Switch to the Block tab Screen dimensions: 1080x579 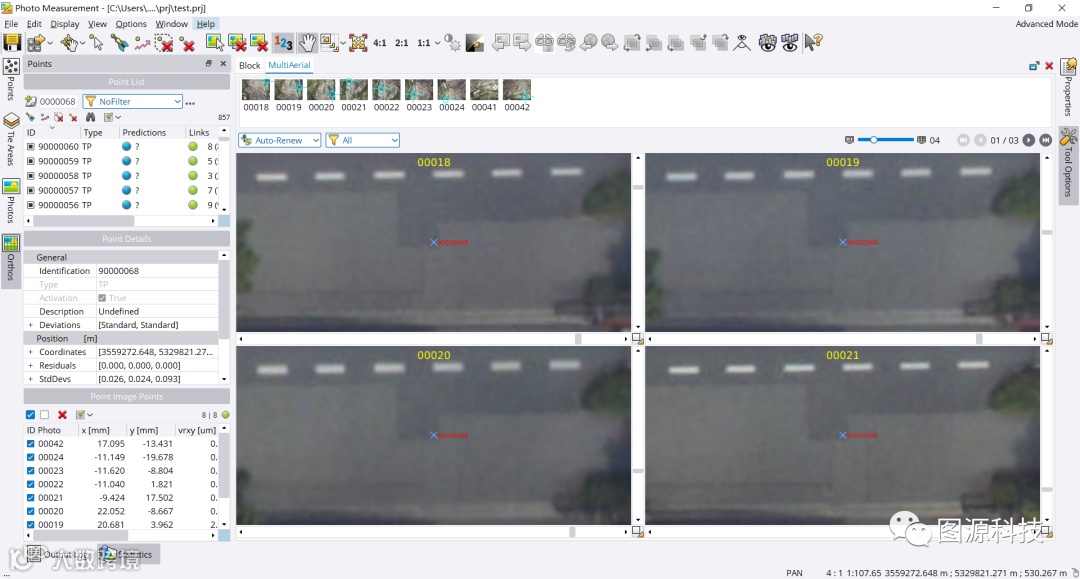pyautogui.click(x=249, y=65)
